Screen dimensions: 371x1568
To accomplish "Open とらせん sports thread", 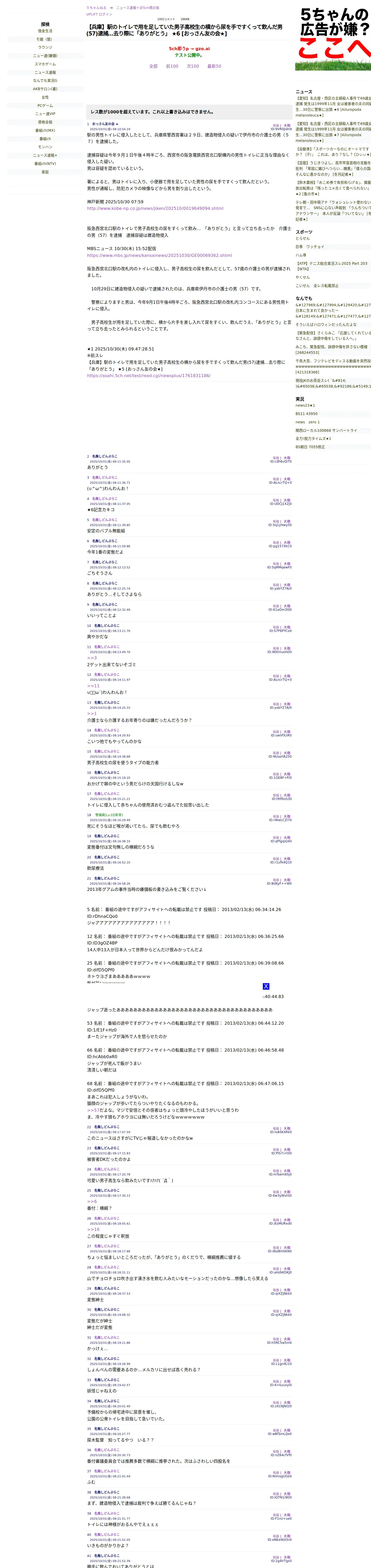I will coord(303,239).
